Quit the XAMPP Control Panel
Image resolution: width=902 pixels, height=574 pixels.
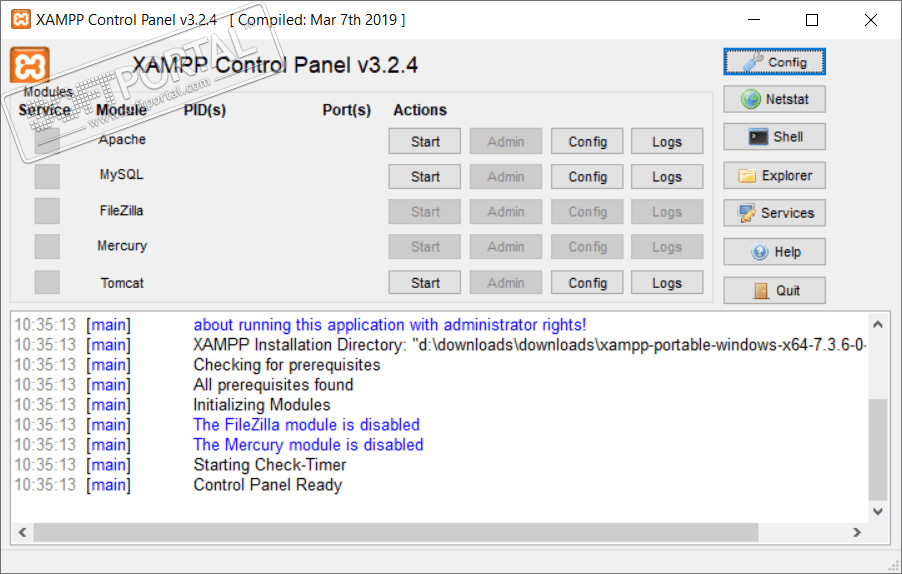pyautogui.click(x=774, y=290)
